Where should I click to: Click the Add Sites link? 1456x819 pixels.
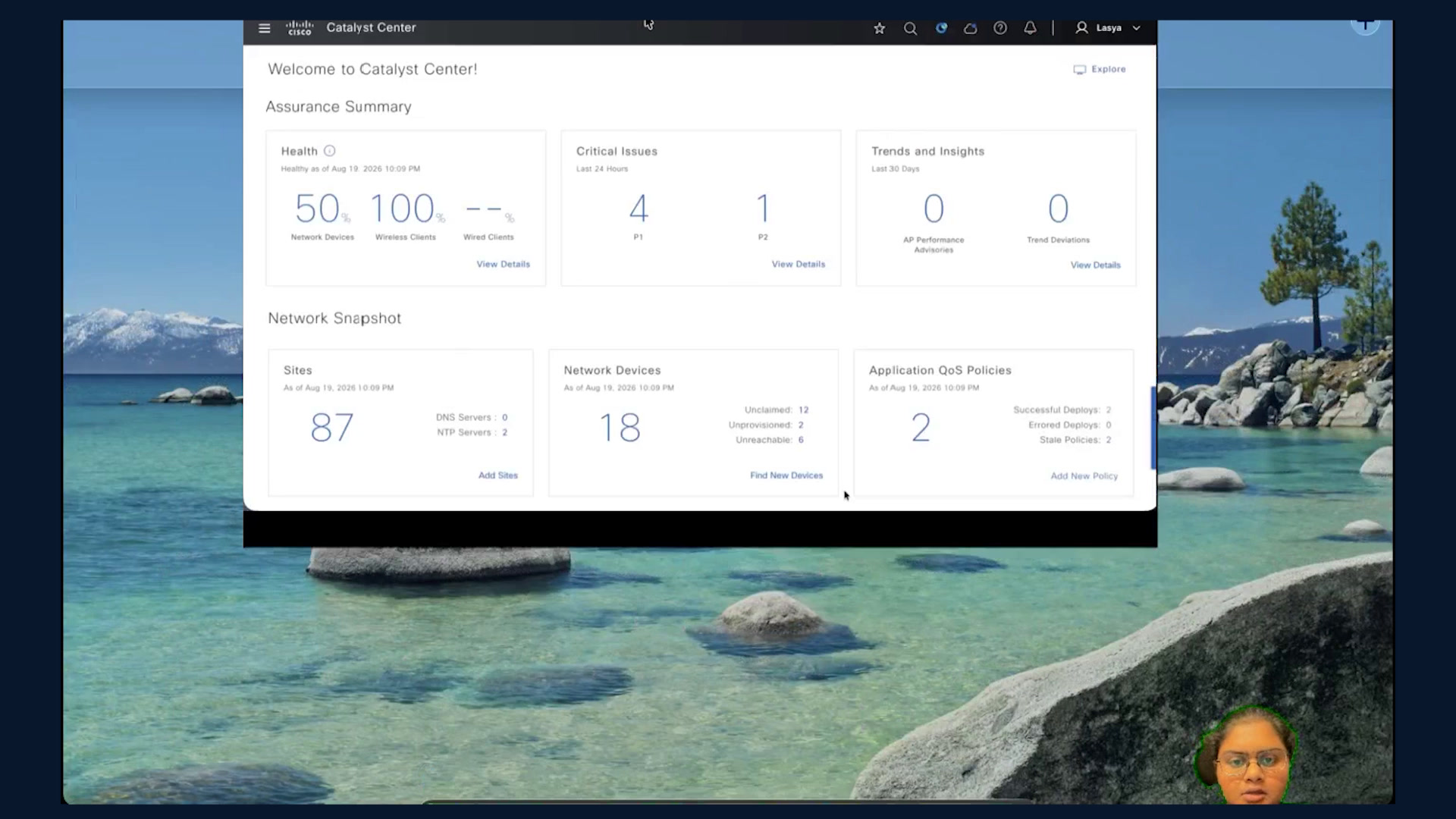[x=497, y=475]
